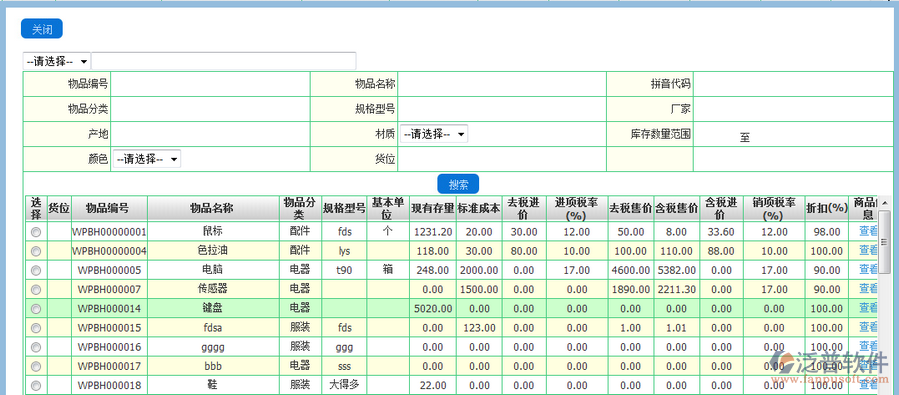Screen dimensions: 899x395
Task: Open 查看 link for 色拉油 row
Action: click(x=868, y=251)
